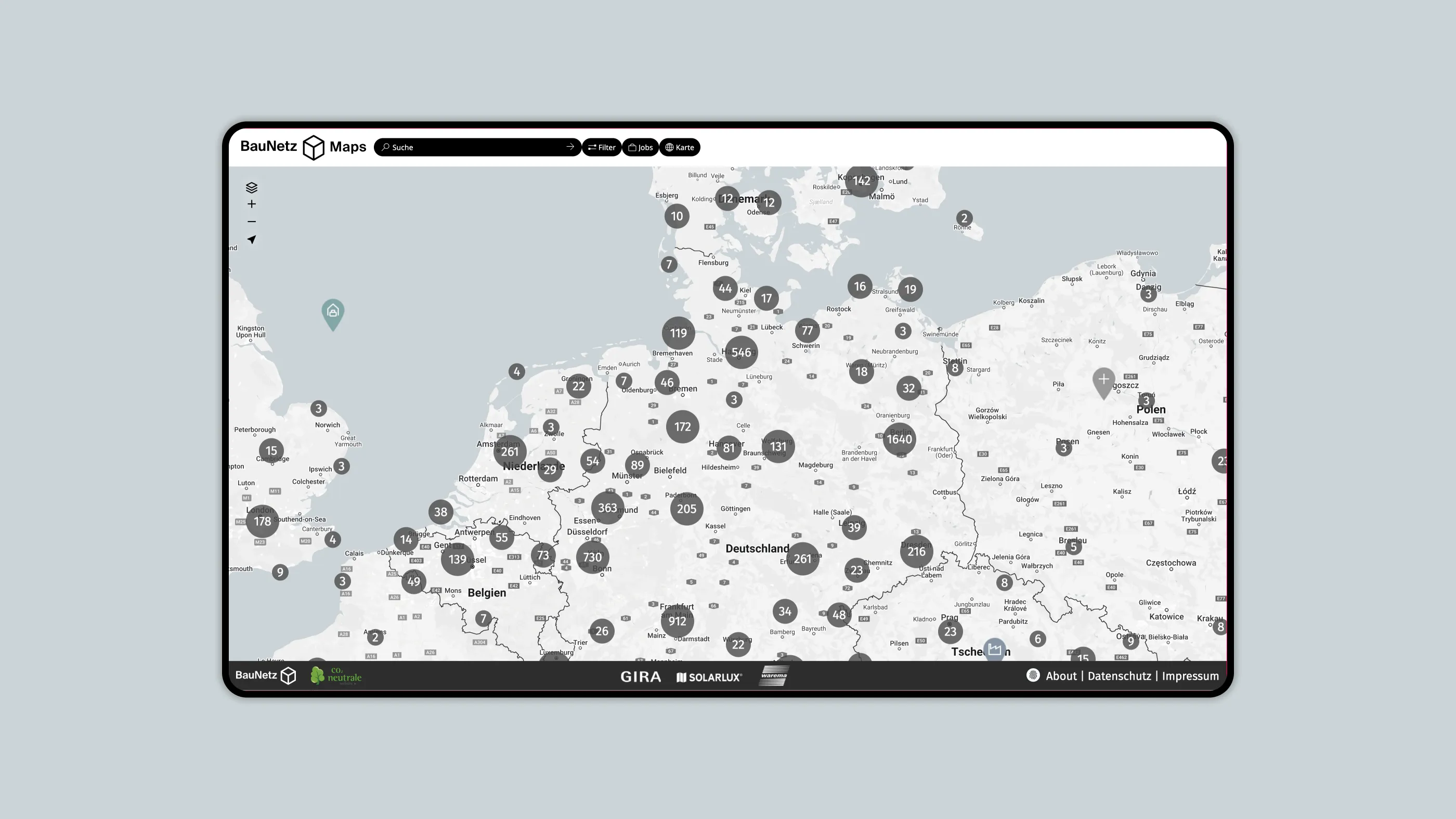The height and width of the screenshot is (819, 1456).
Task: Expand the 34 cluster above Bamberg
Action: [x=785, y=611]
